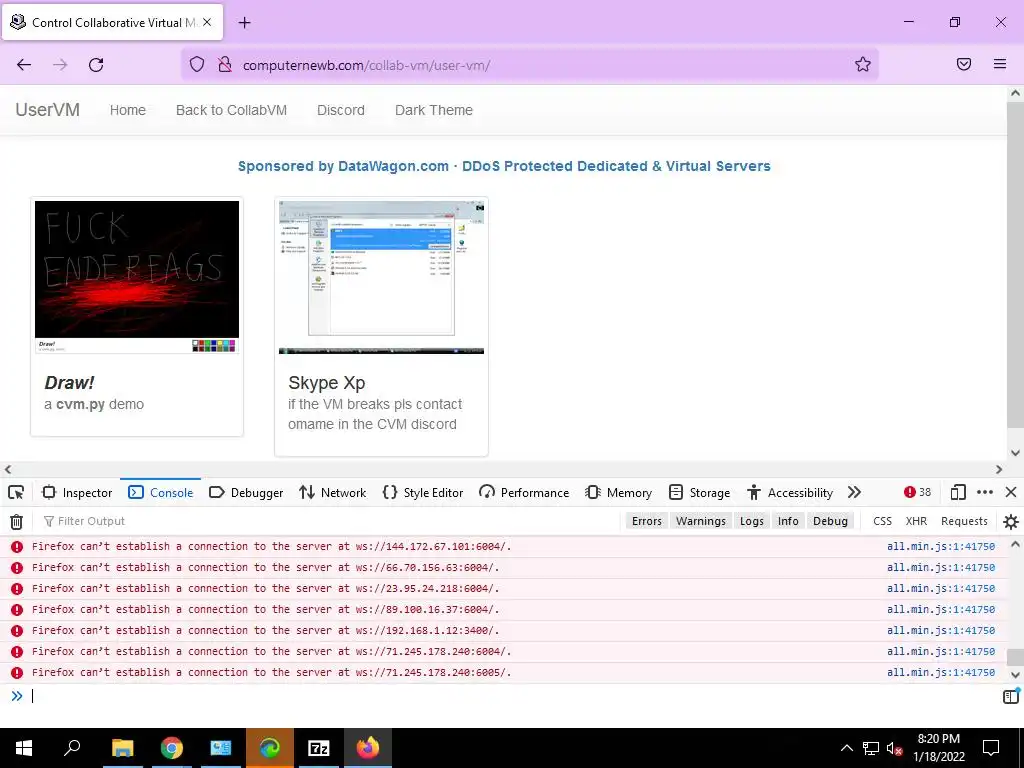Click the UserVM brand link
1024x768 pixels.
(48, 110)
